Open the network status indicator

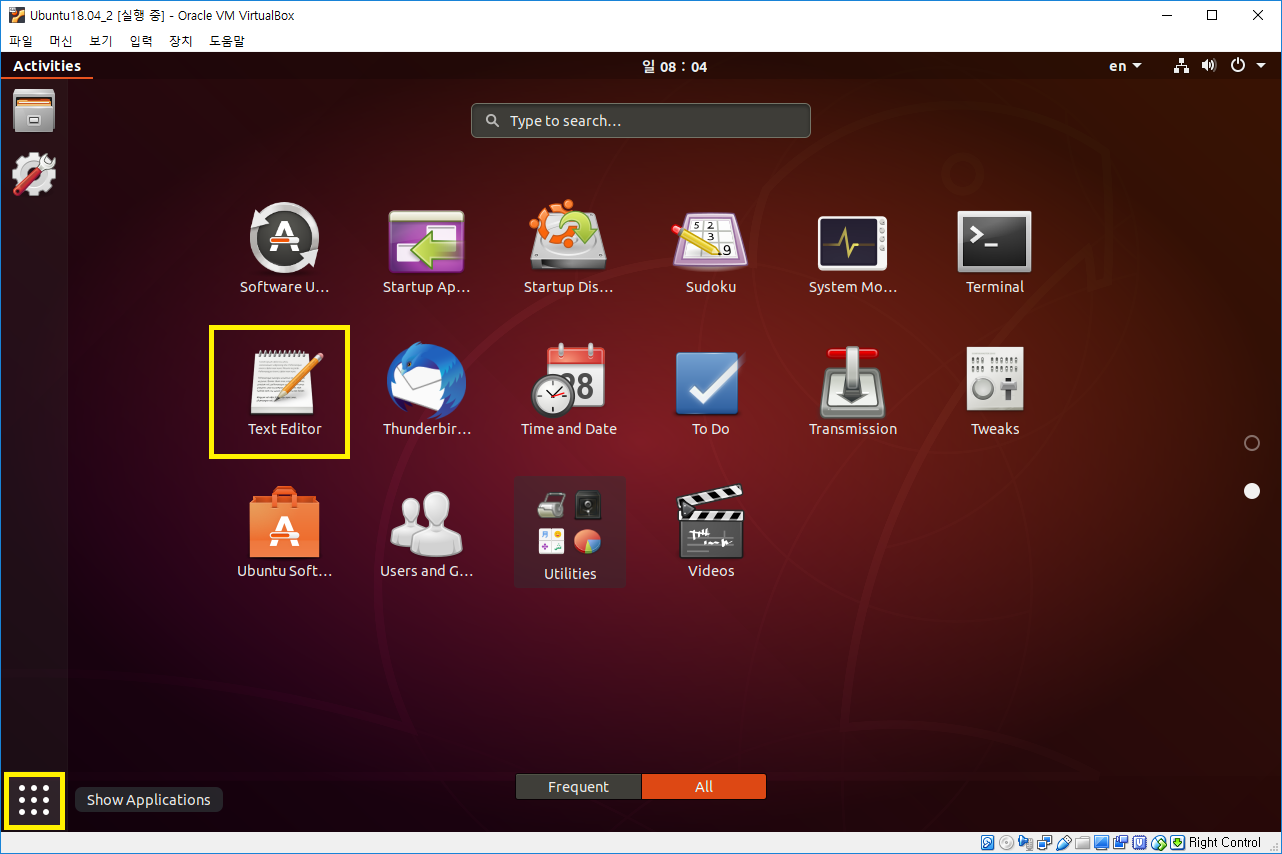pyautogui.click(x=1181, y=66)
